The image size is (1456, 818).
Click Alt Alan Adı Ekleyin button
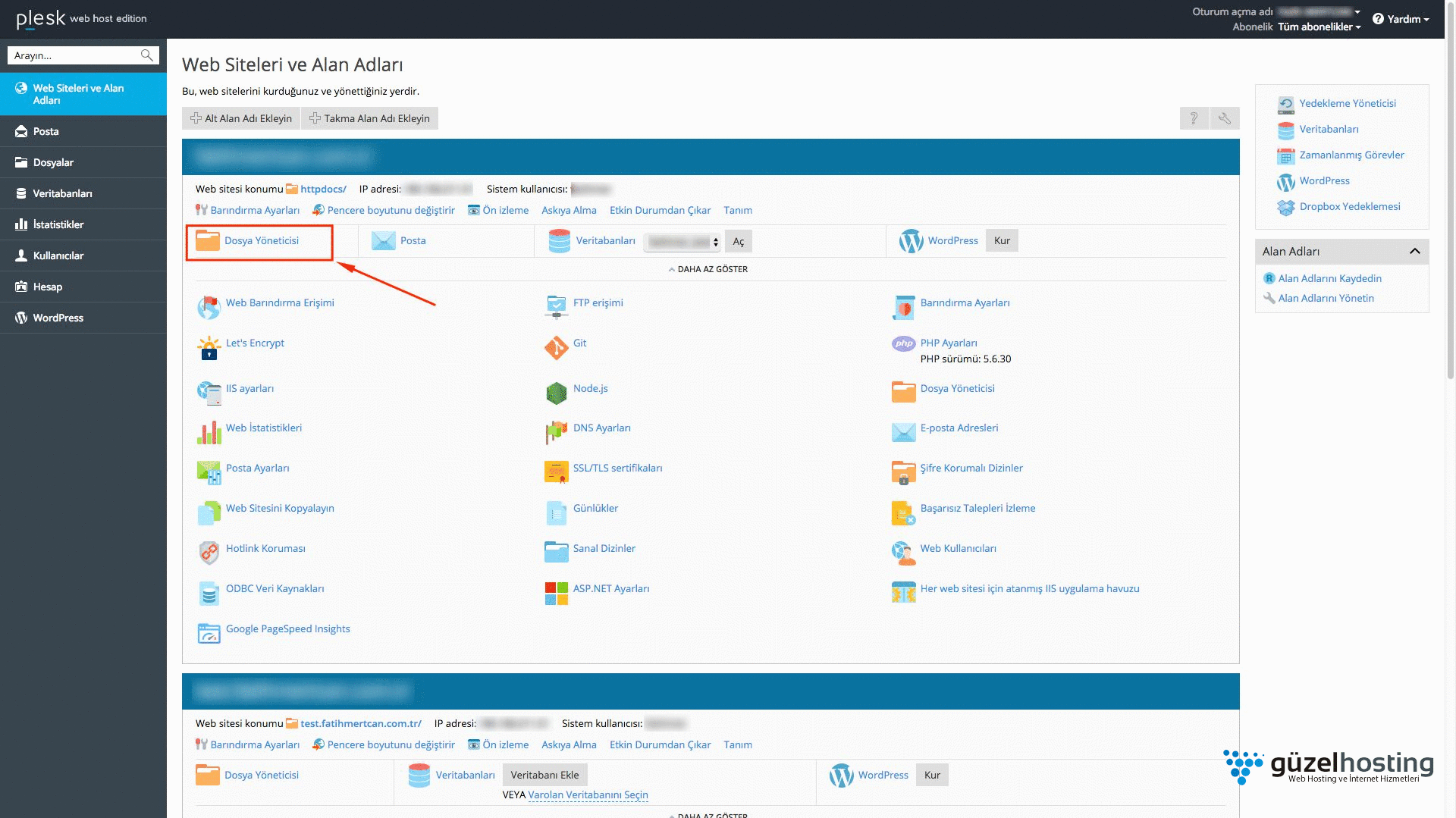[x=241, y=118]
